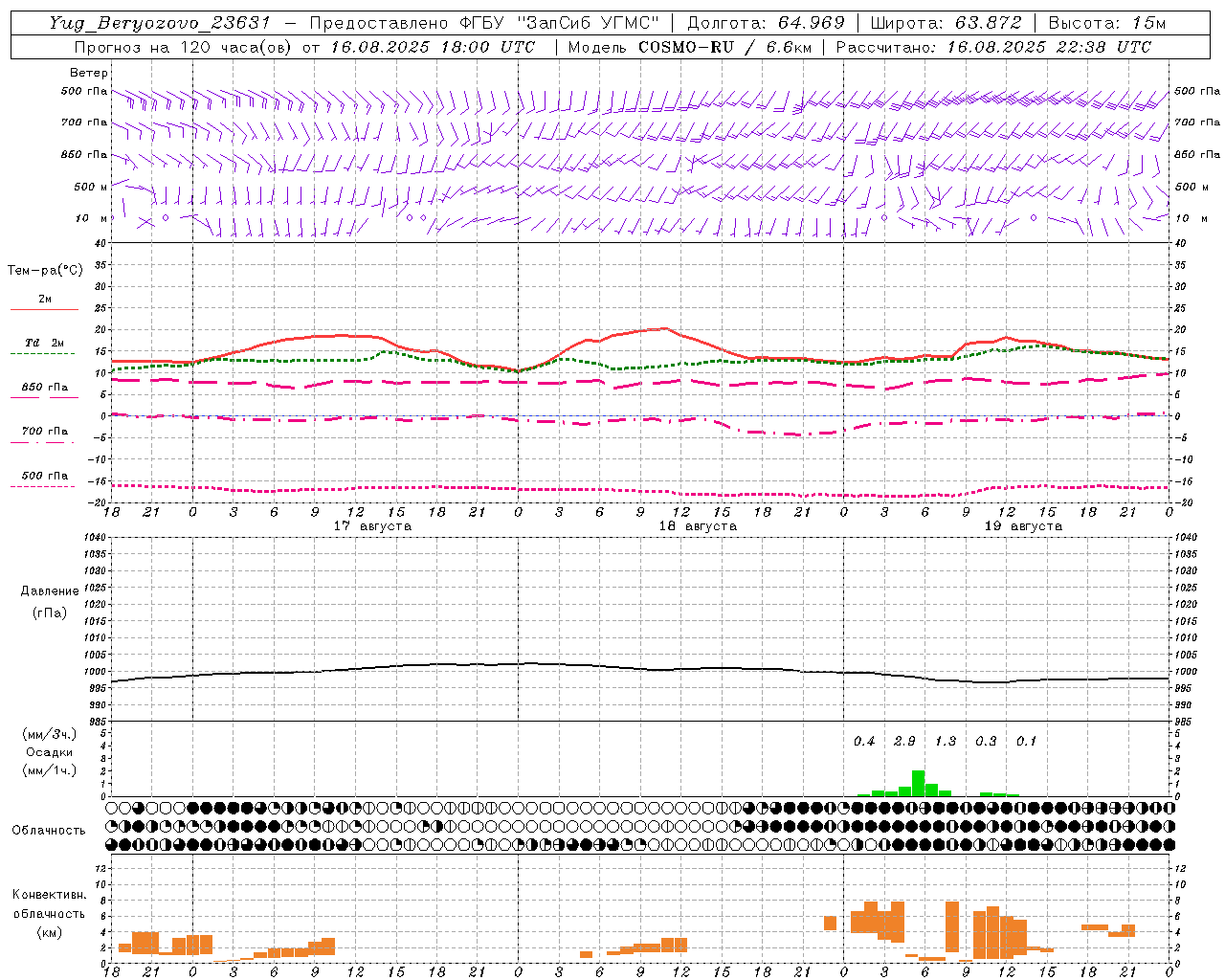Click the date label 18 августа
Image resolution: width=1225 pixels, height=980 pixels.
[x=698, y=526]
